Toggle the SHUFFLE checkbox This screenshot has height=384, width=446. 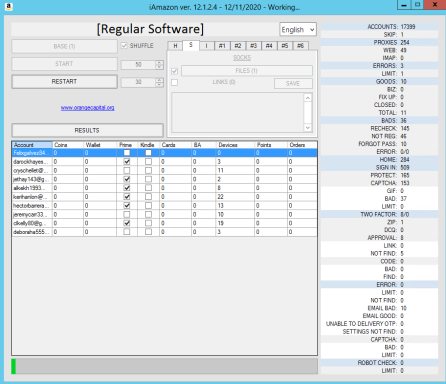pos(124,46)
